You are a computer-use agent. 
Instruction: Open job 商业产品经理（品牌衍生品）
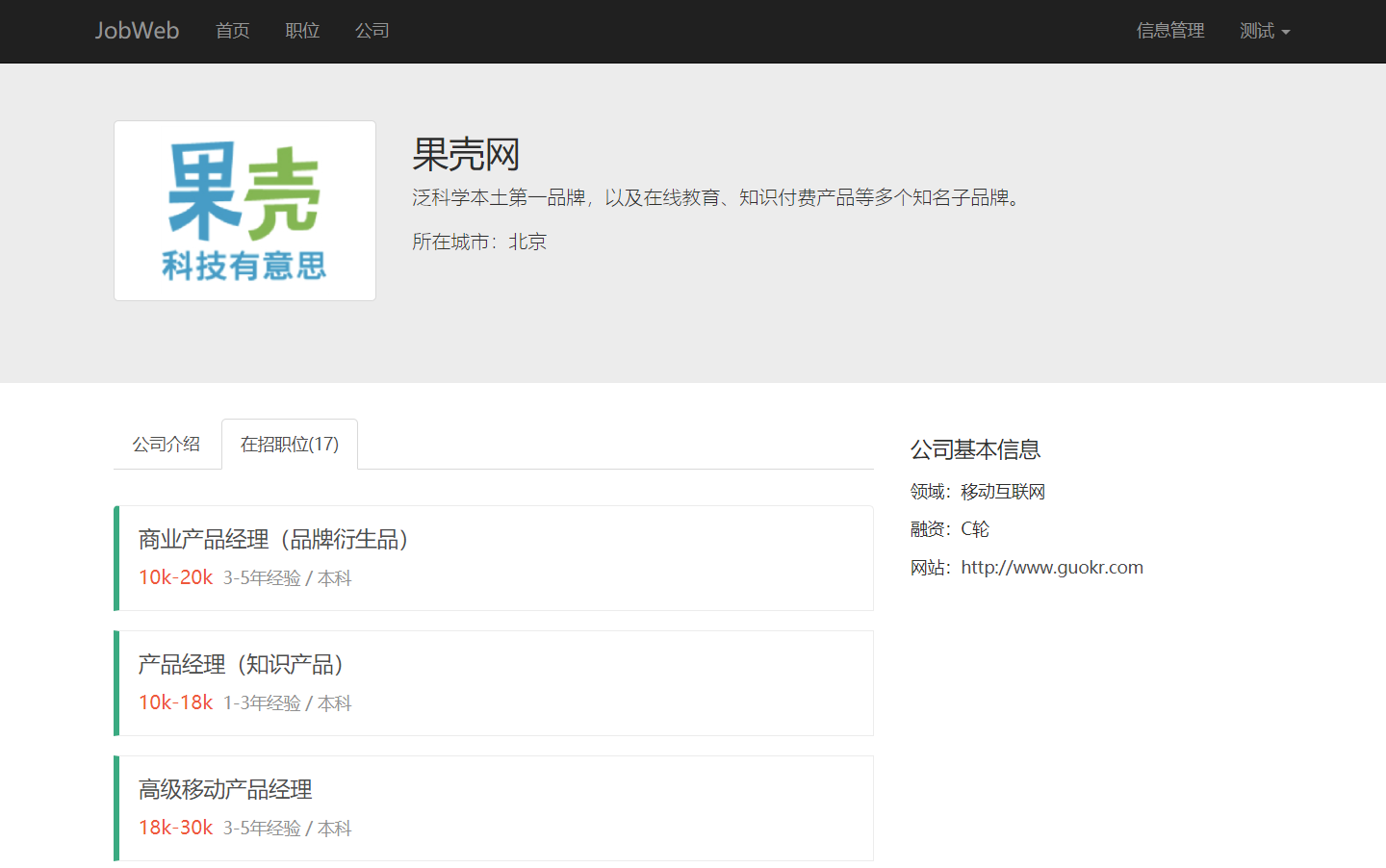pos(275,539)
